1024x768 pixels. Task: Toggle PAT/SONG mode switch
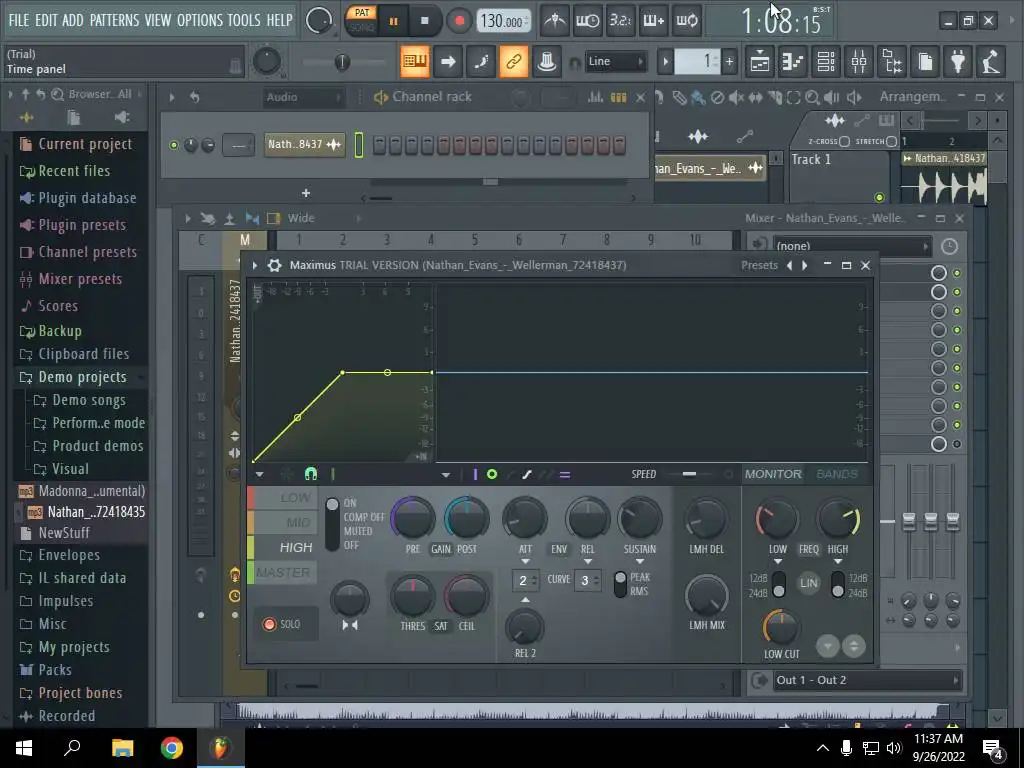point(362,20)
